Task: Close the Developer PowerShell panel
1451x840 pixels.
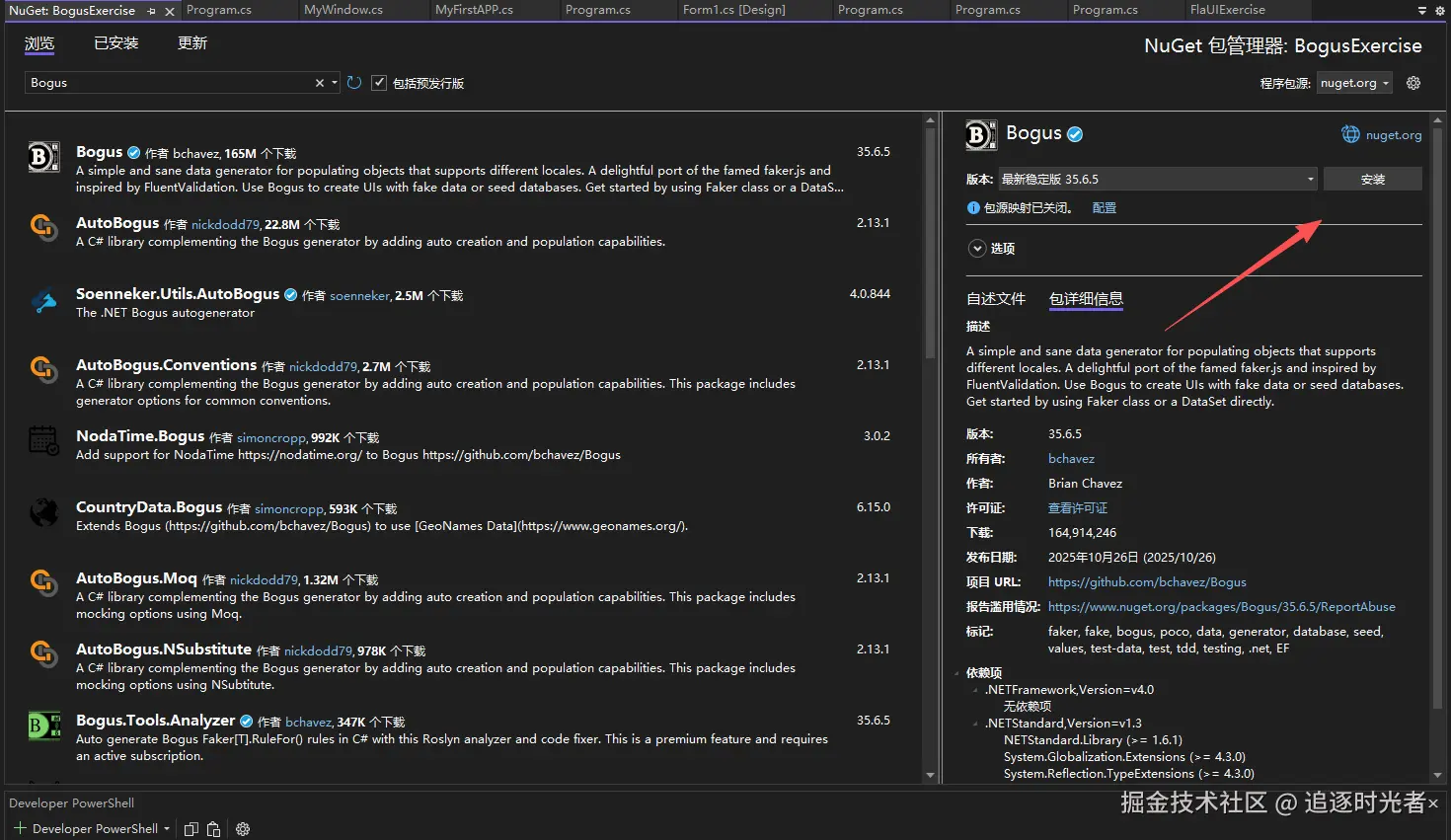Action: click(1433, 803)
